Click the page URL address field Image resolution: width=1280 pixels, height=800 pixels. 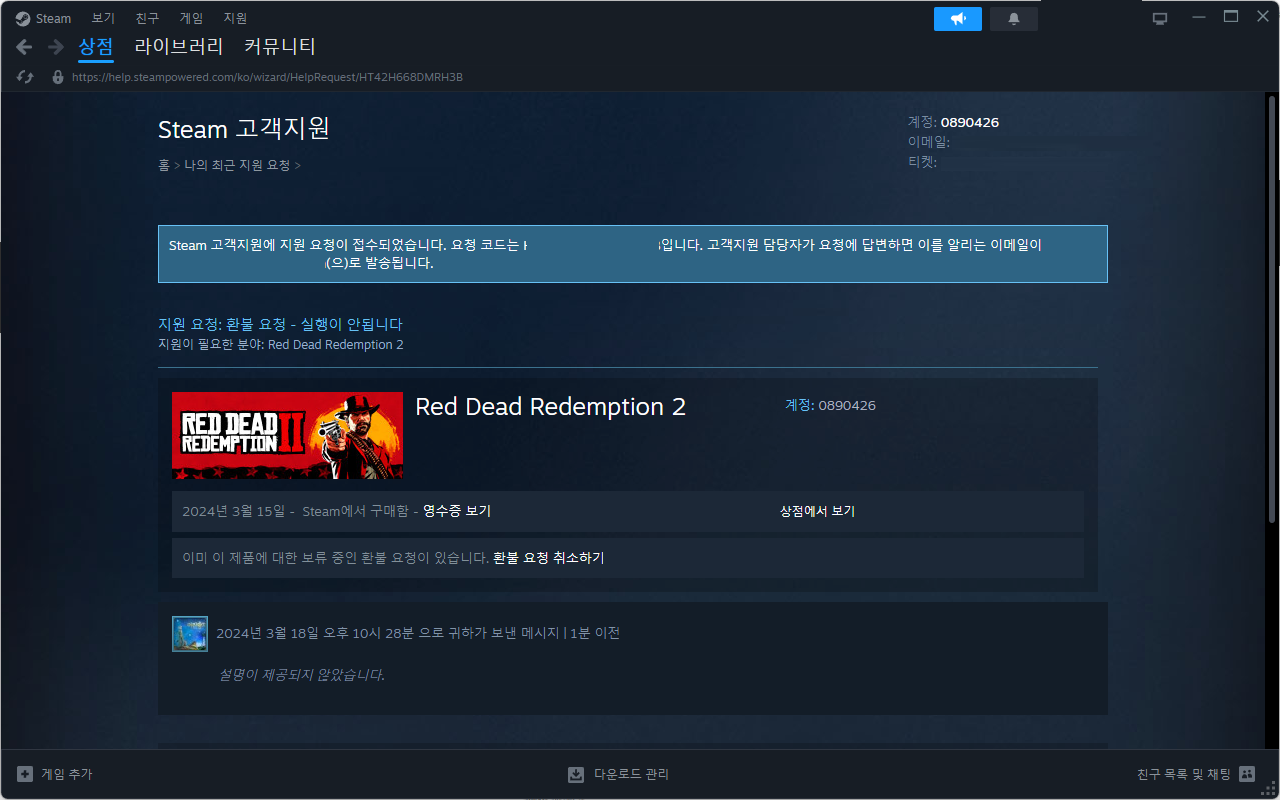pyautogui.click(x=268, y=77)
